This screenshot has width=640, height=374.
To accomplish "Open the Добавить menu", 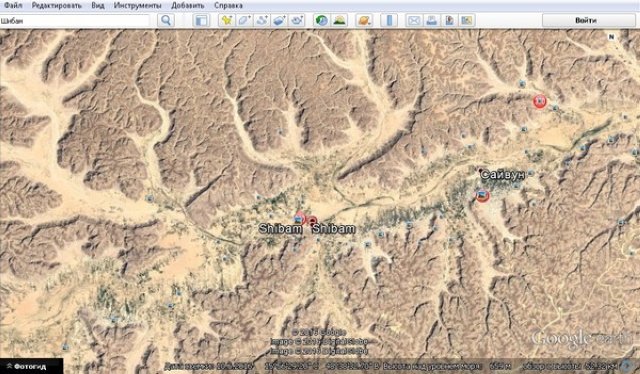I will (188, 5).
